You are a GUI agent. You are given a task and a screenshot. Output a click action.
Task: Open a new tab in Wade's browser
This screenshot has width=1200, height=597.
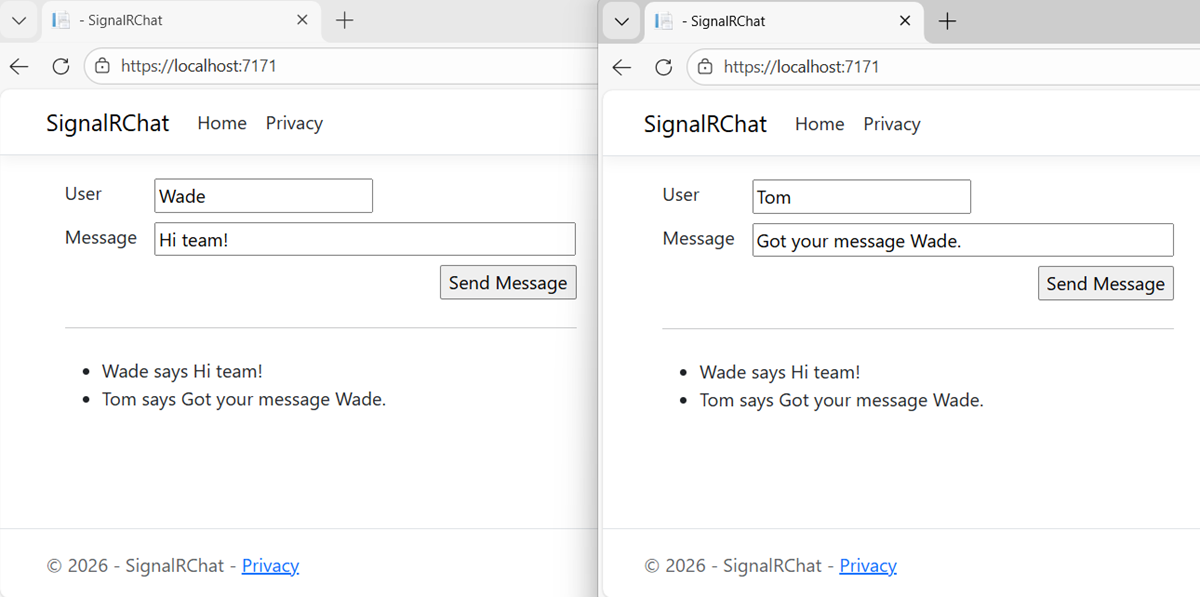[345, 20]
